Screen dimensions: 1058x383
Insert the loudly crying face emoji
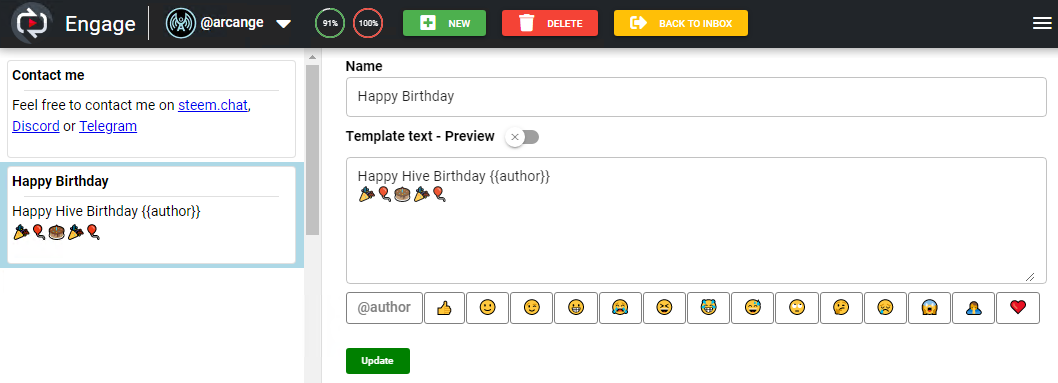pyautogui.click(x=620, y=308)
